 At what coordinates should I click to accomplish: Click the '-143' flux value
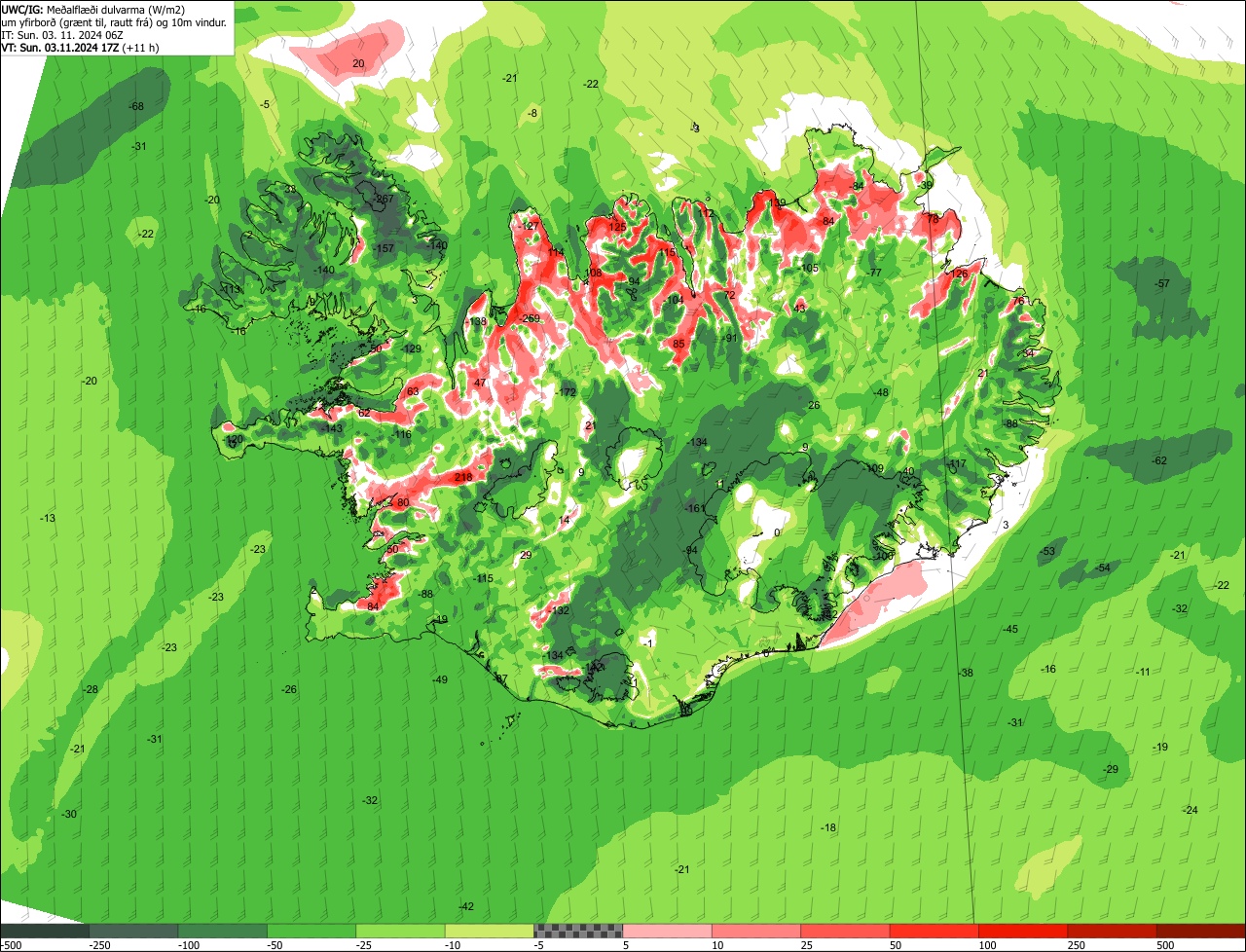tap(334, 429)
